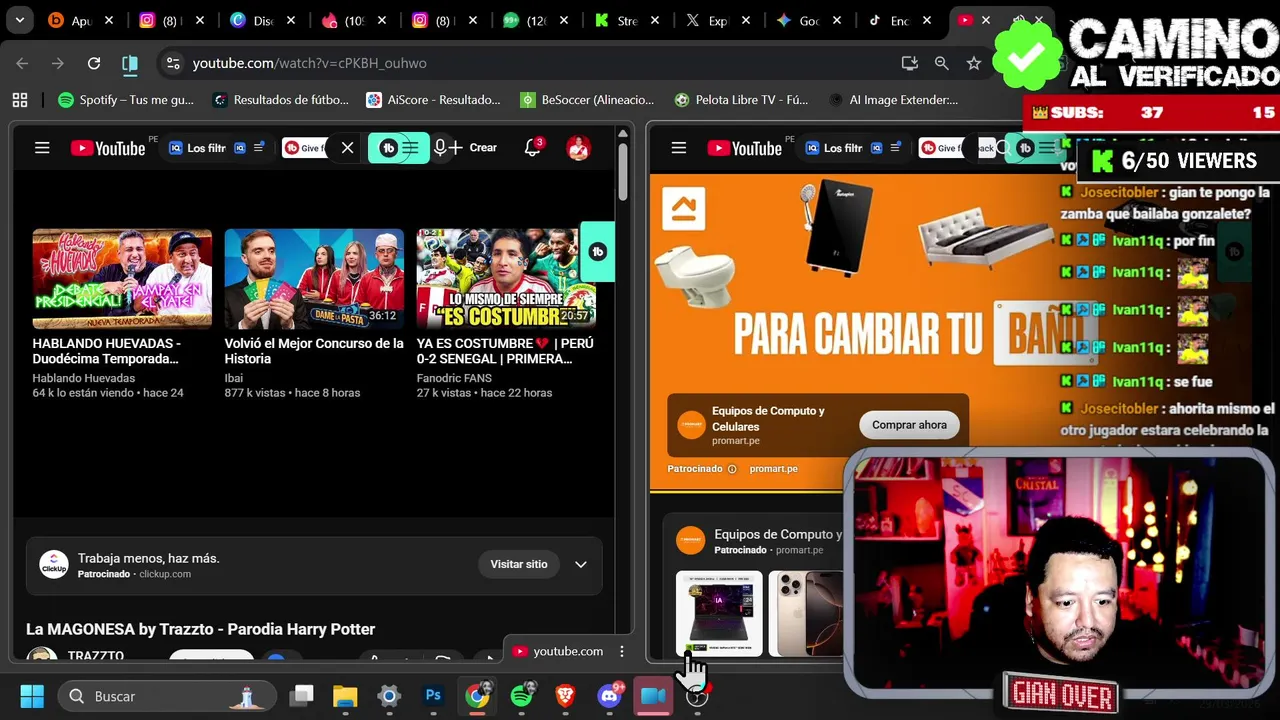Screen dimensions: 1280x720
Task: Open the 'Resultados de fútbol' bookmark
Action: coord(281,100)
